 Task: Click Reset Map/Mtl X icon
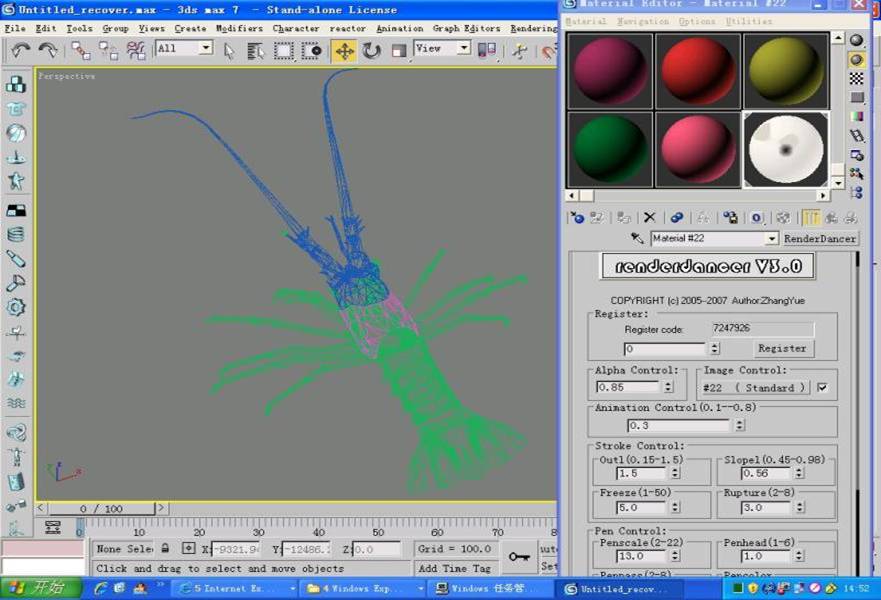(650, 217)
